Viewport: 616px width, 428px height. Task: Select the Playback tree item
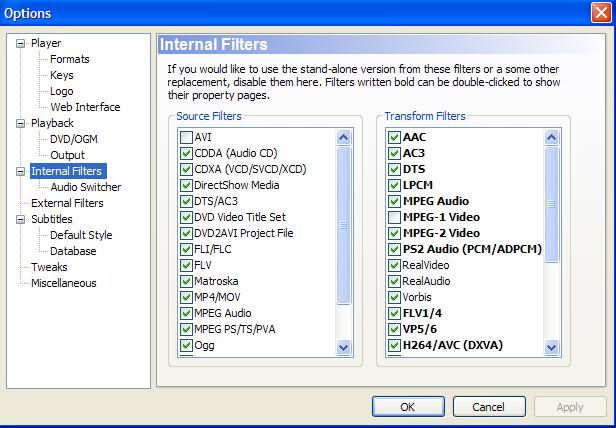coord(52,123)
